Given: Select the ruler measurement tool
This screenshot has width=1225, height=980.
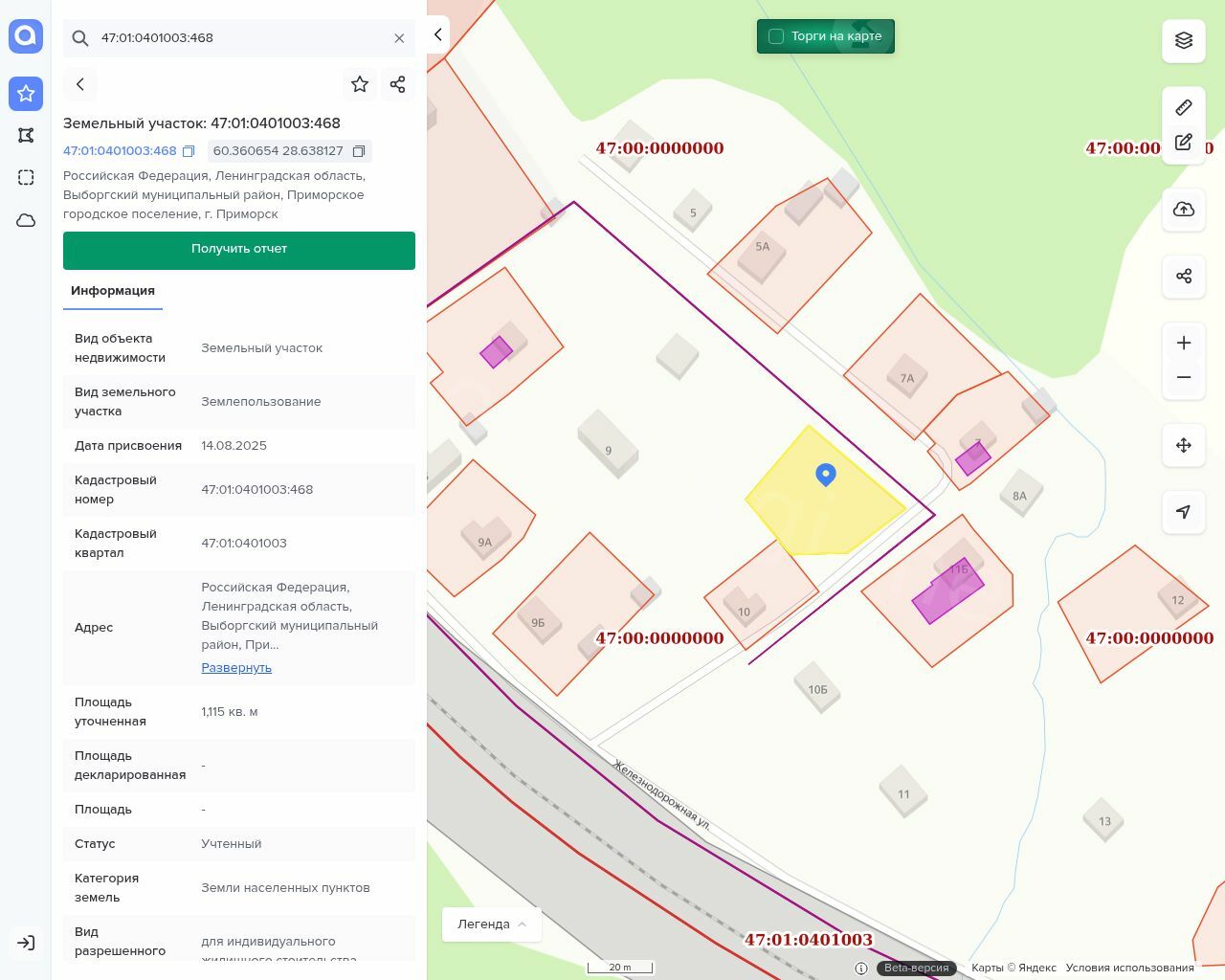Looking at the screenshot, I should pos(1184,107).
